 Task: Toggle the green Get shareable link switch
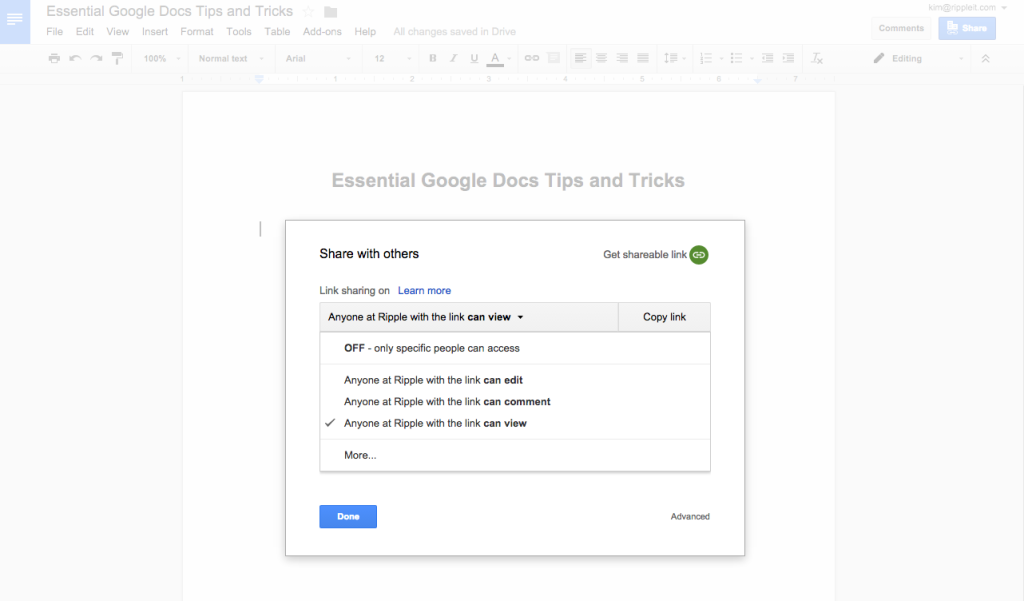[698, 255]
